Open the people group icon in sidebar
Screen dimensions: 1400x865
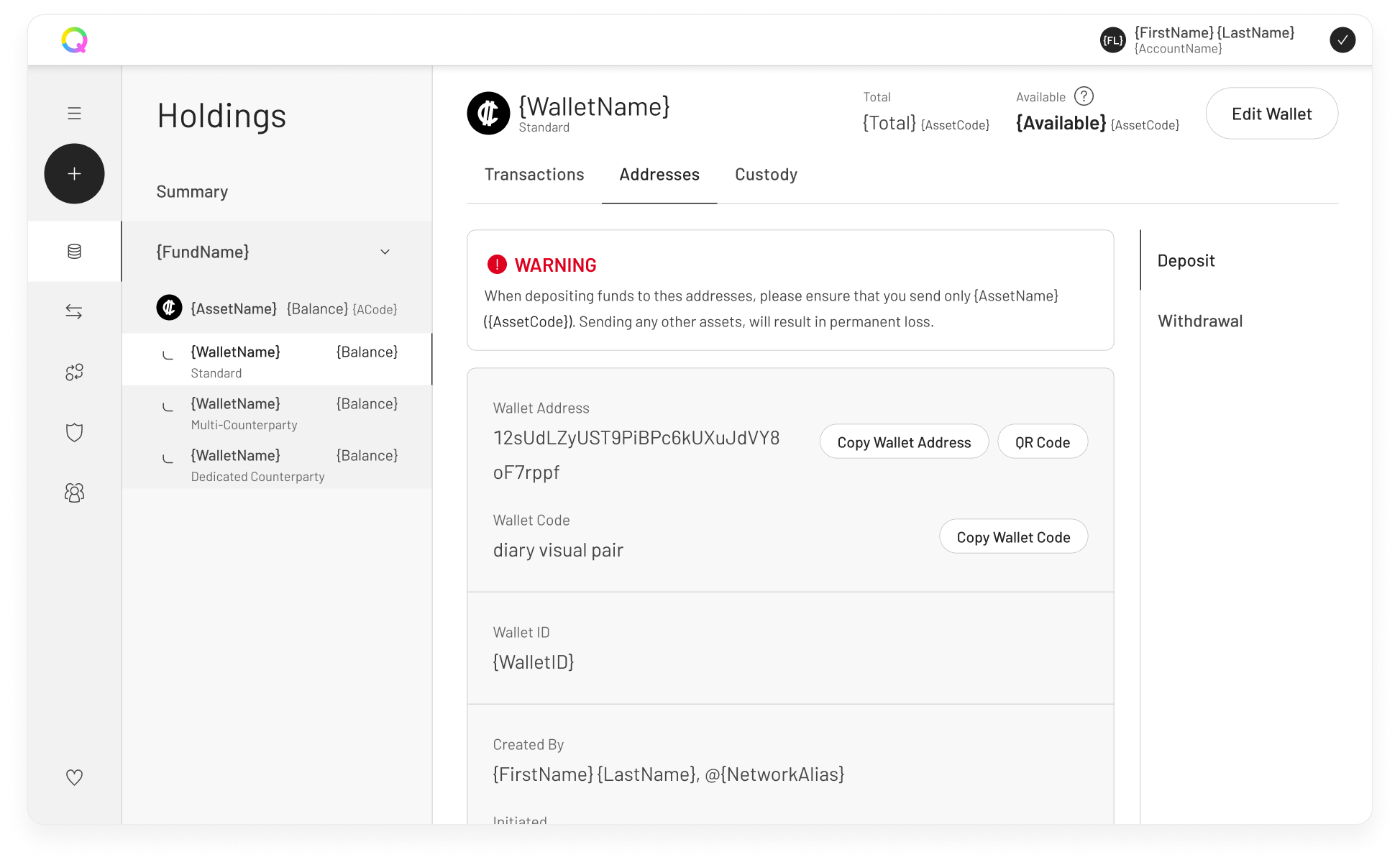point(74,493)
